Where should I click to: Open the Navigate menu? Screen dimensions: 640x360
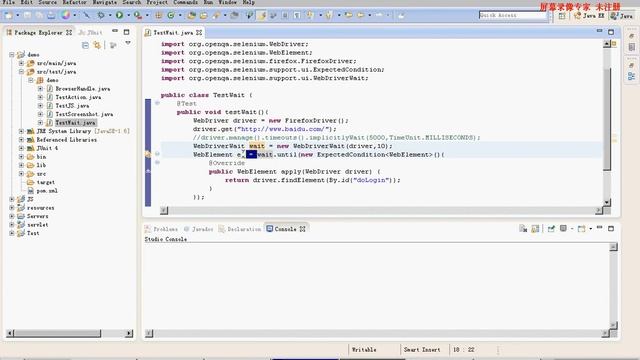[104, 2]
